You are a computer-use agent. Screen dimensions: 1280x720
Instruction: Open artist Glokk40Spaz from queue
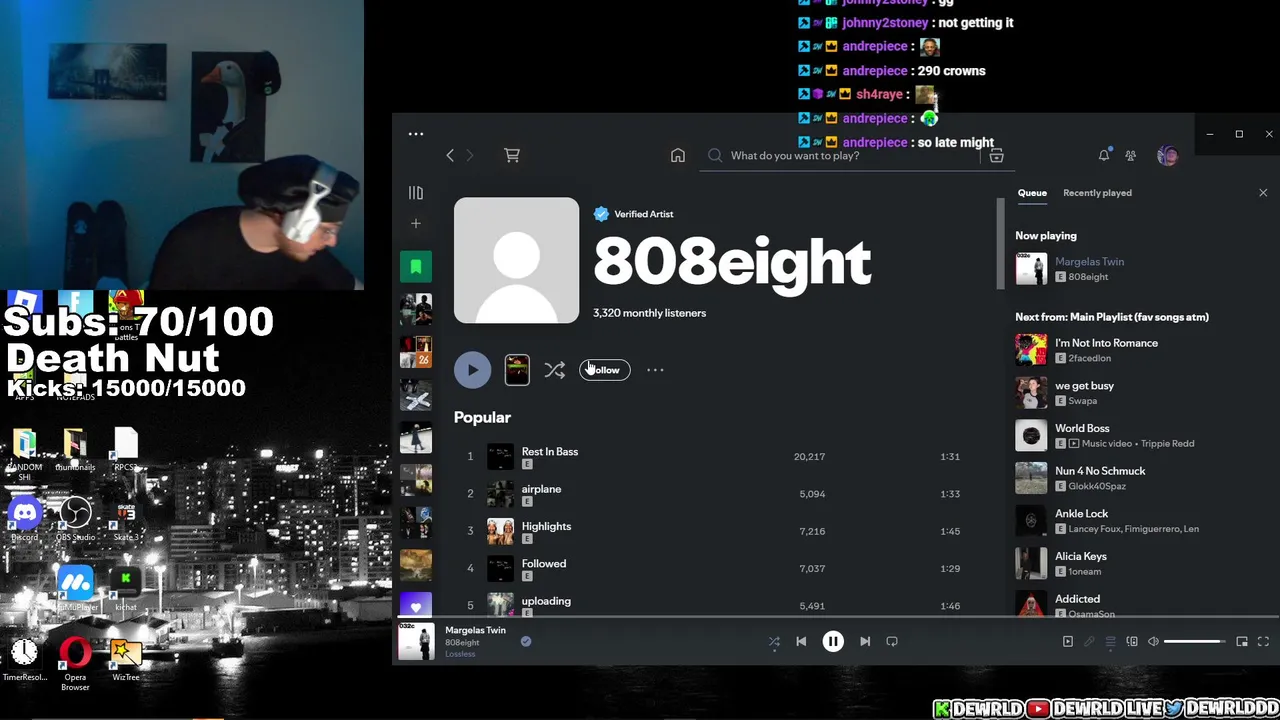point(1097,486)
